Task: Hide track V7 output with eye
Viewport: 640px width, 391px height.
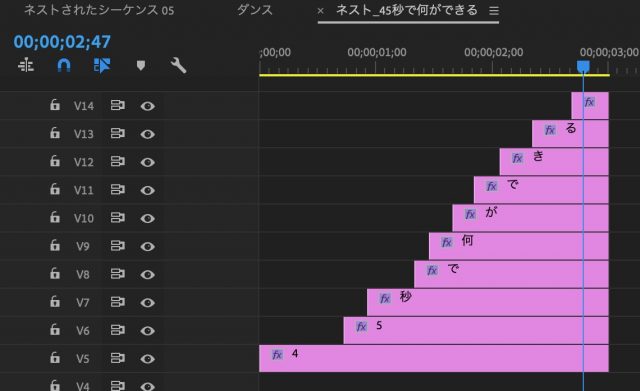Action: point(147,303)
